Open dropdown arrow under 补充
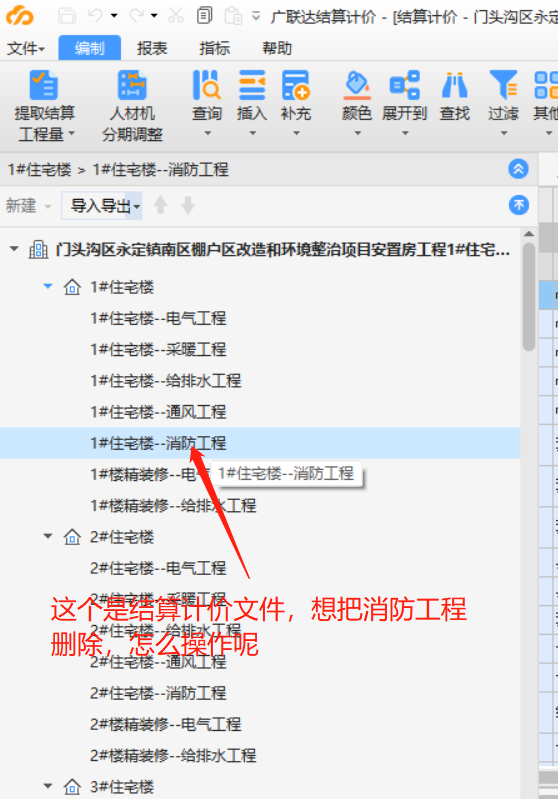The width and height of the screenshot is (558, 799). 296,134
